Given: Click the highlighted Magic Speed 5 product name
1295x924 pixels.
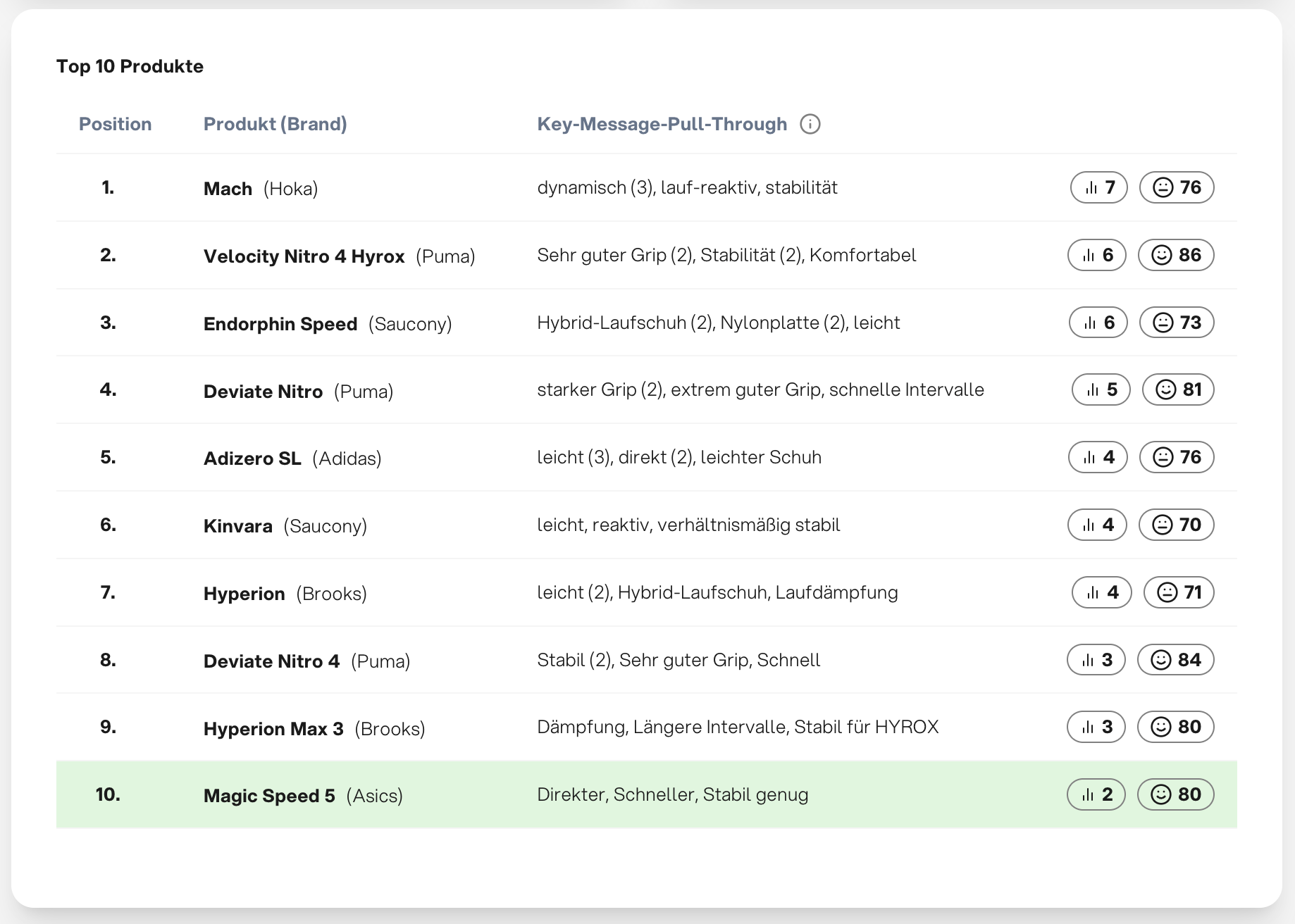Looking at the screenshot, I should click(x=269, y=796).
